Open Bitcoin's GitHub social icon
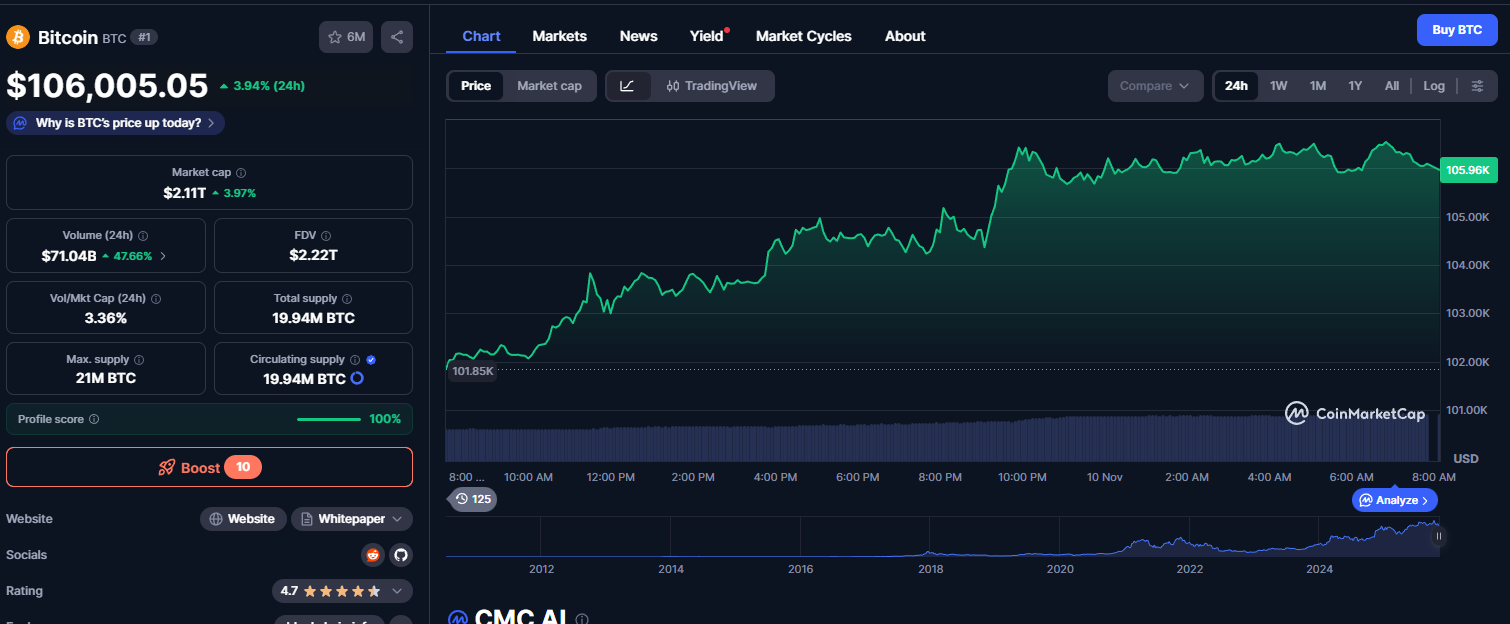 [401, 555]
